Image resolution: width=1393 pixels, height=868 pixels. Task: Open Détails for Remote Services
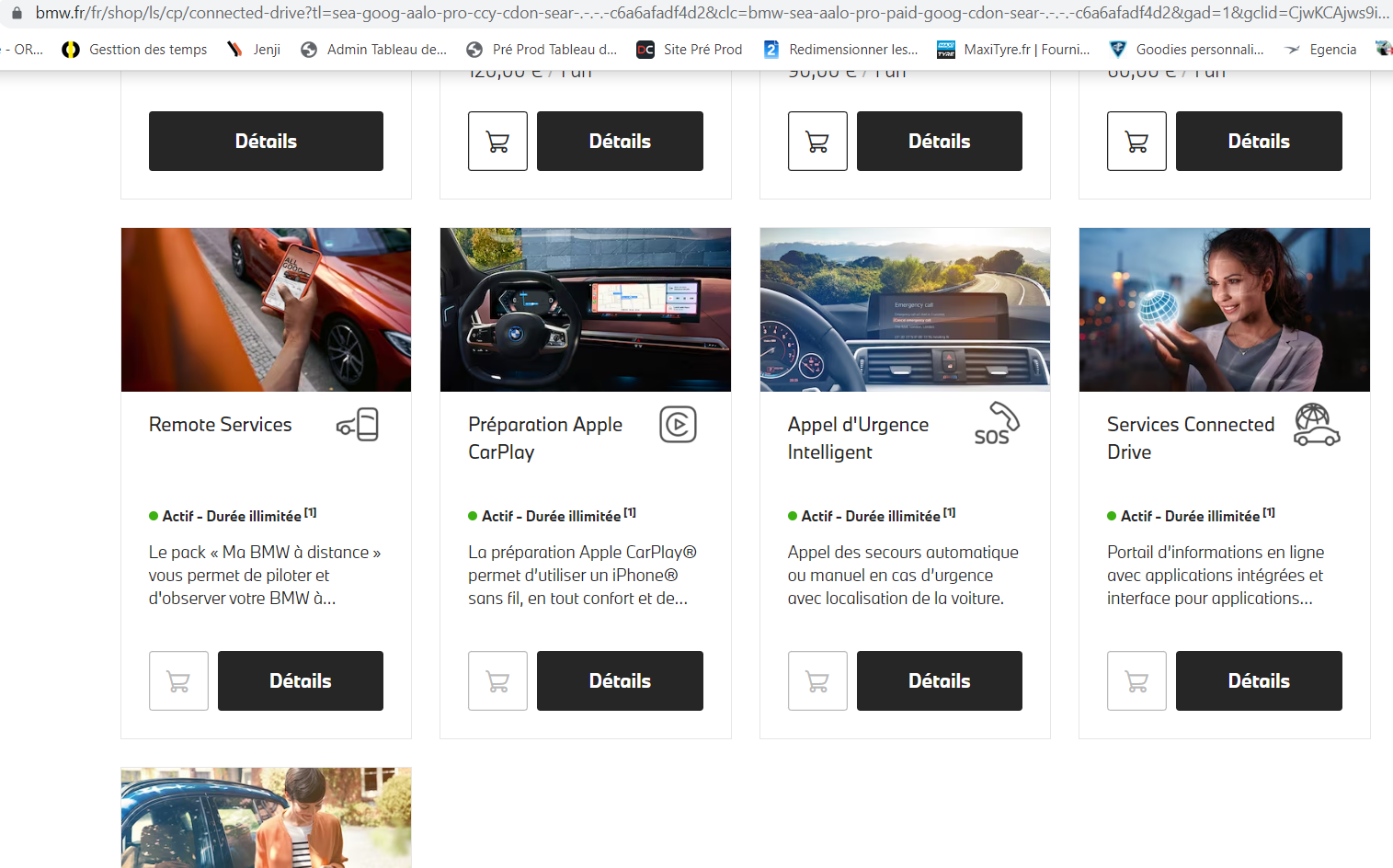[x=301, y=680]
